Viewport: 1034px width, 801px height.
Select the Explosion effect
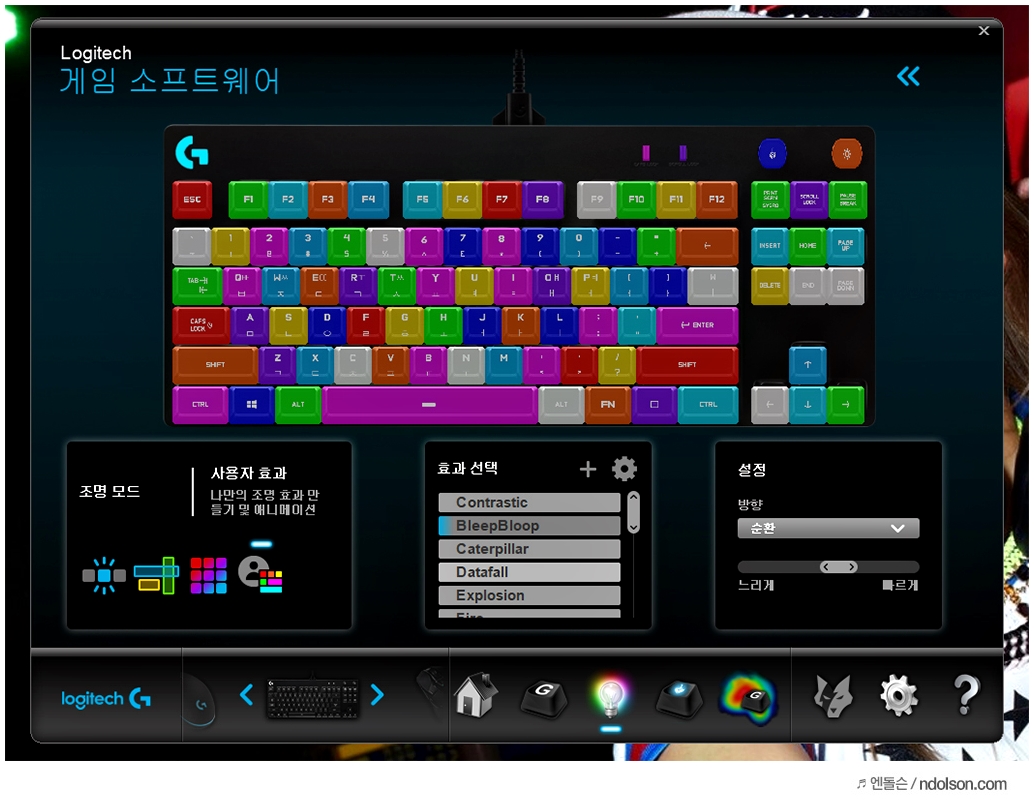529,595
